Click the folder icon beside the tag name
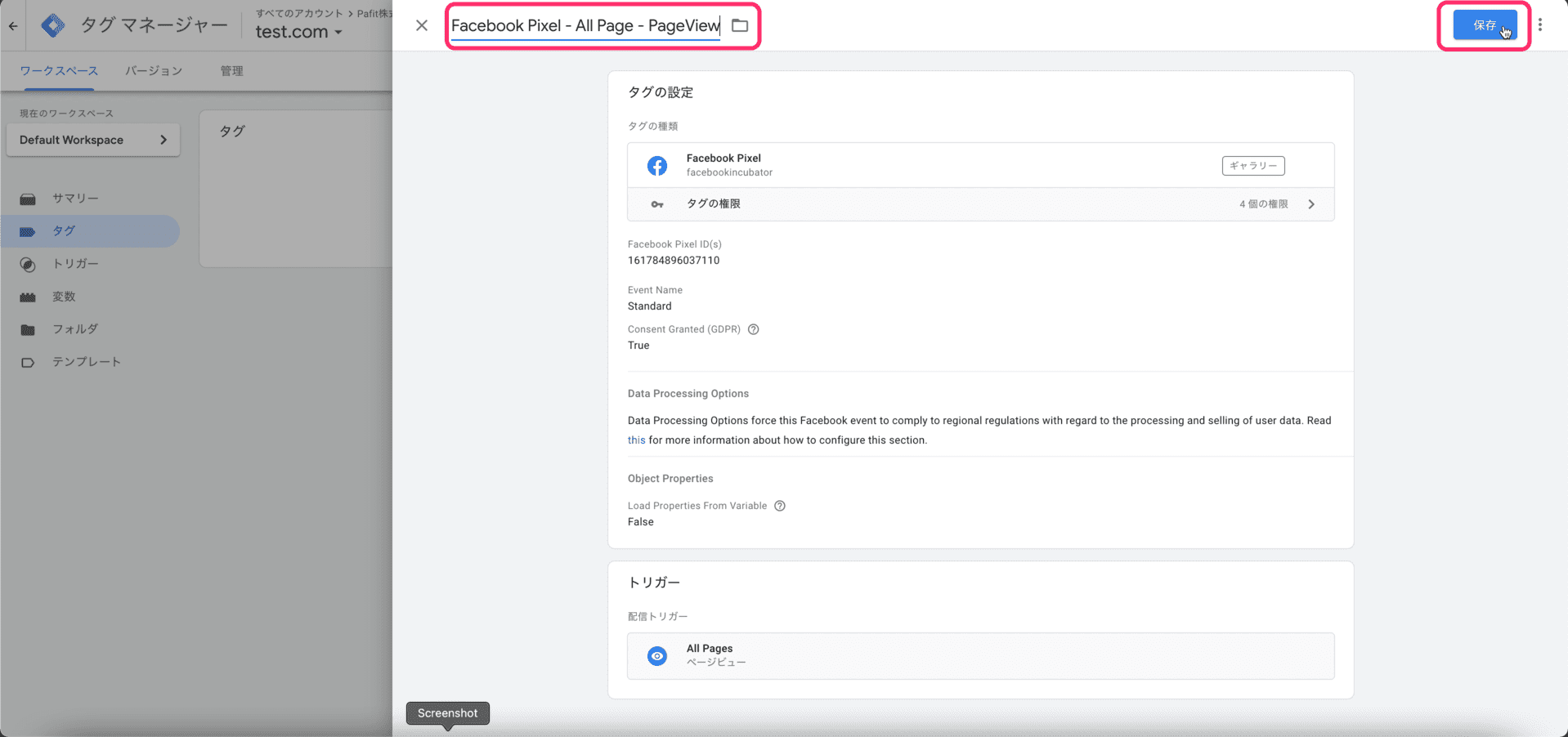The image size is (1568, 737). (740, 25)
